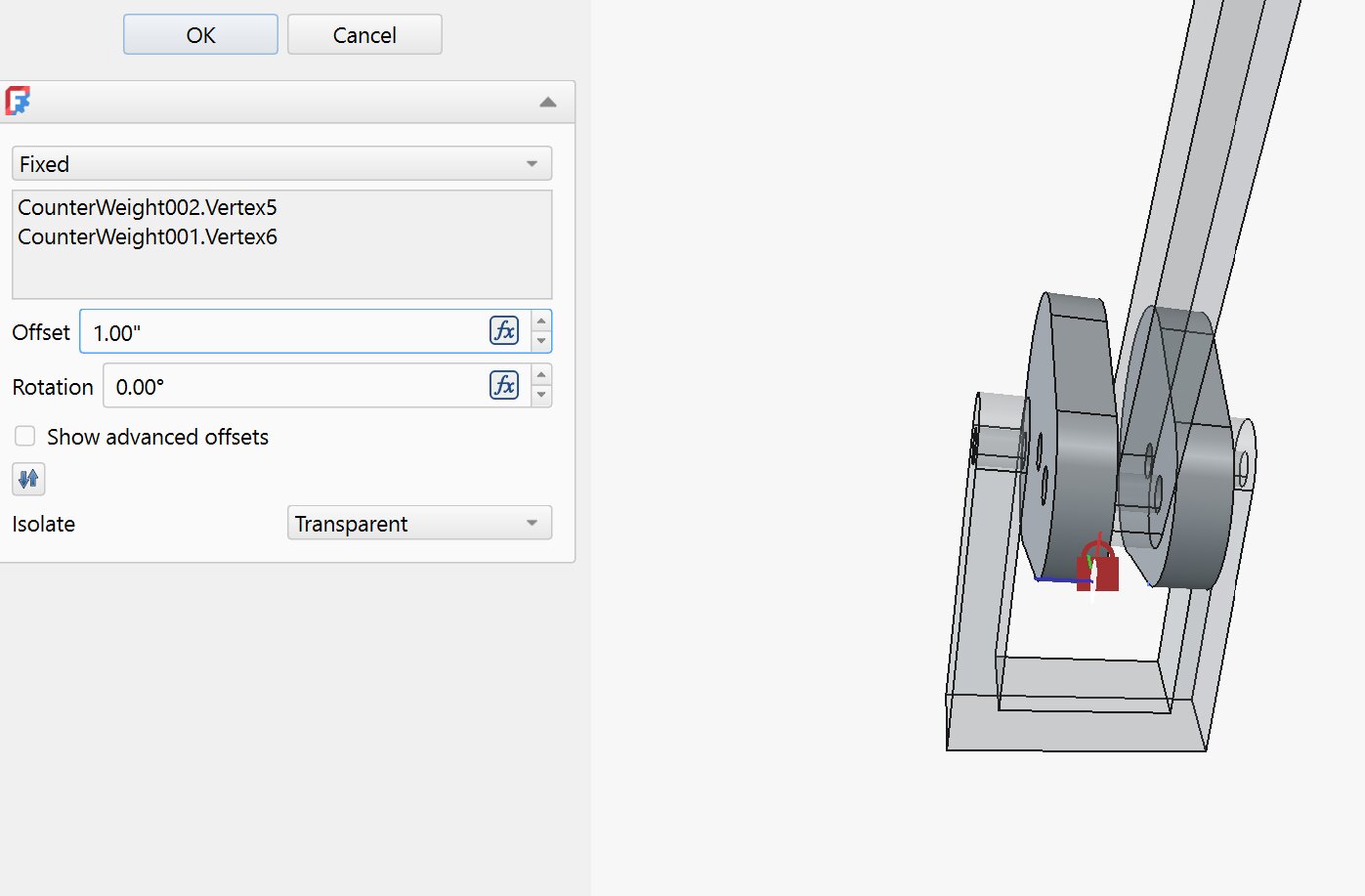Image resolution: width=1365 pixels, height=896 pixels.
Task: Open the Fixed joint type dropdown
Action: click(281, 163)
